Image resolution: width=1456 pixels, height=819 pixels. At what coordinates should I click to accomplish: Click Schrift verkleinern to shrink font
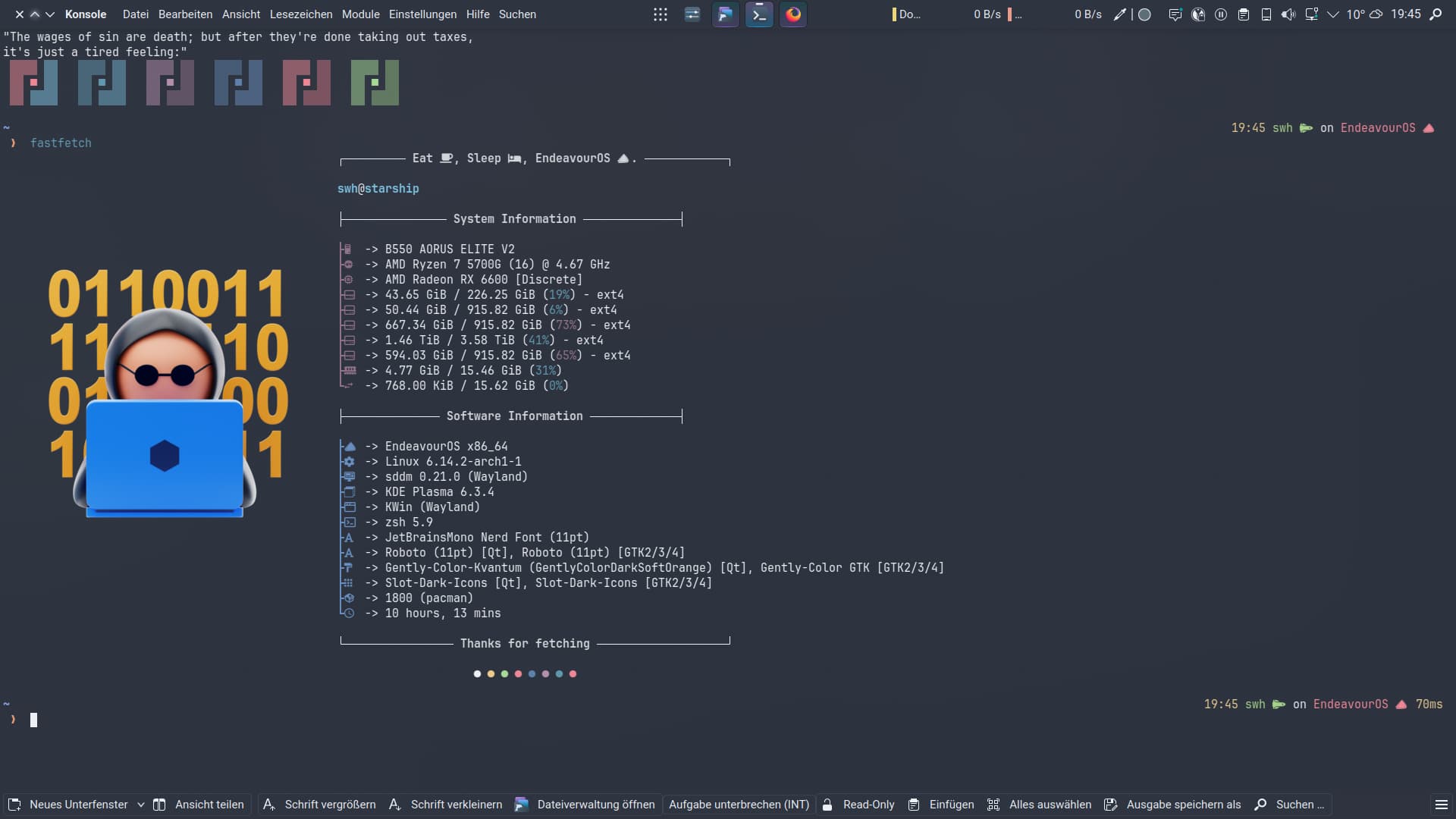[x=446, y=805]
